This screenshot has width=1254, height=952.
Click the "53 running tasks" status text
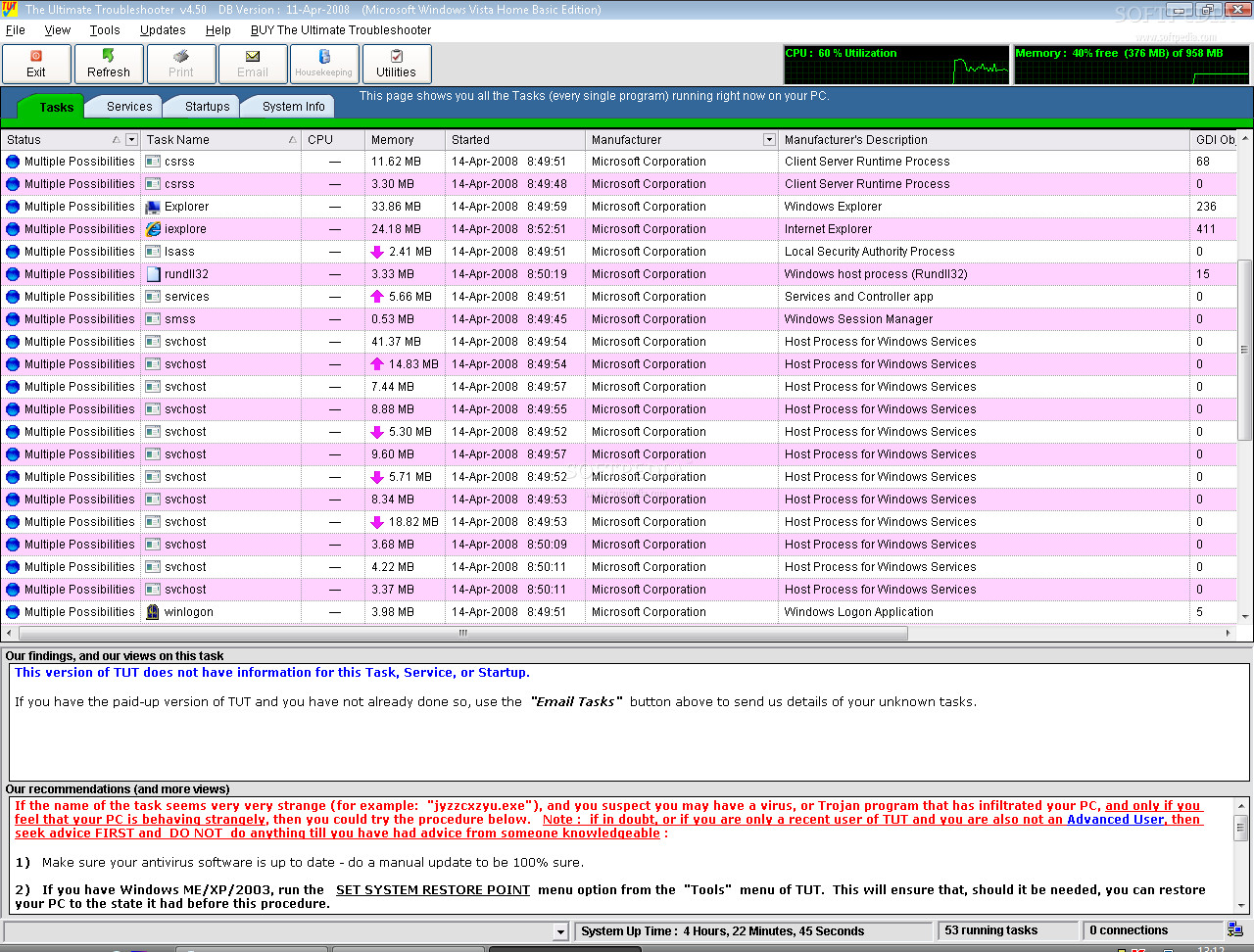click(x=991, y=930)
